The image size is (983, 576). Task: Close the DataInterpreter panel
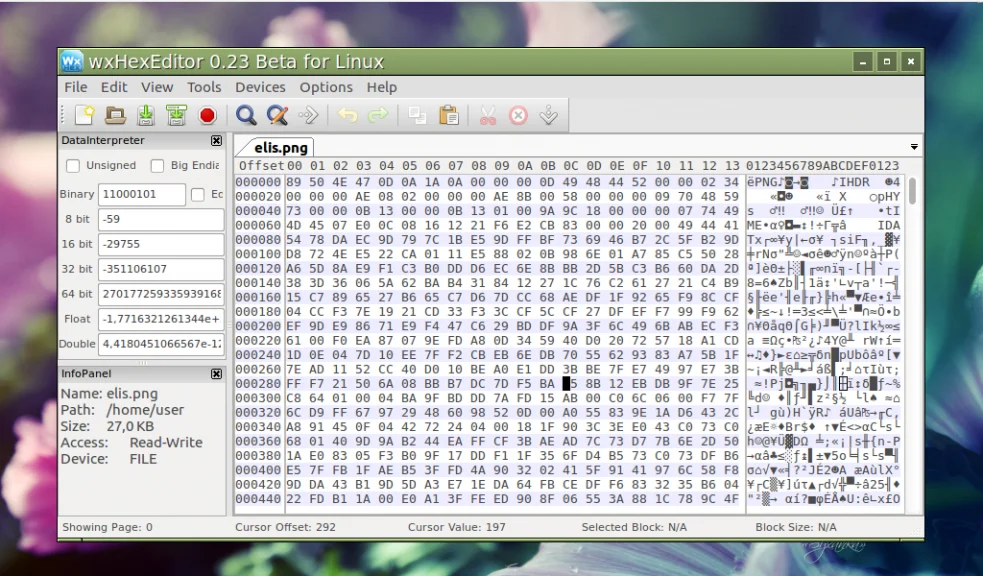pyautogui.click(x=216, y=140)
